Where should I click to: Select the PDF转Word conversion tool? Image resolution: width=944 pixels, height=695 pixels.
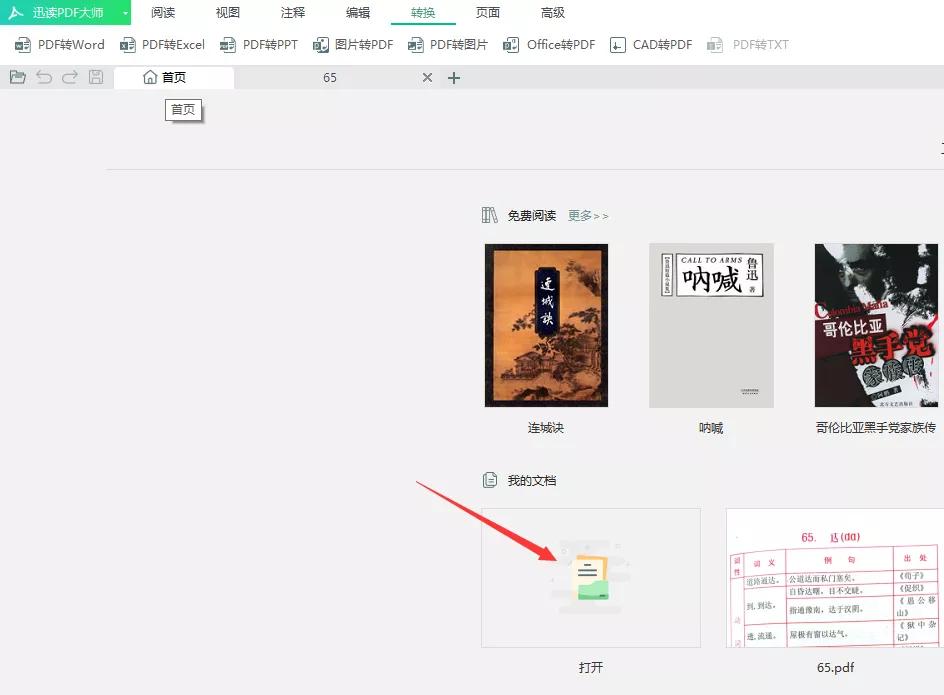pyautogui.click(x=57, y=44)
